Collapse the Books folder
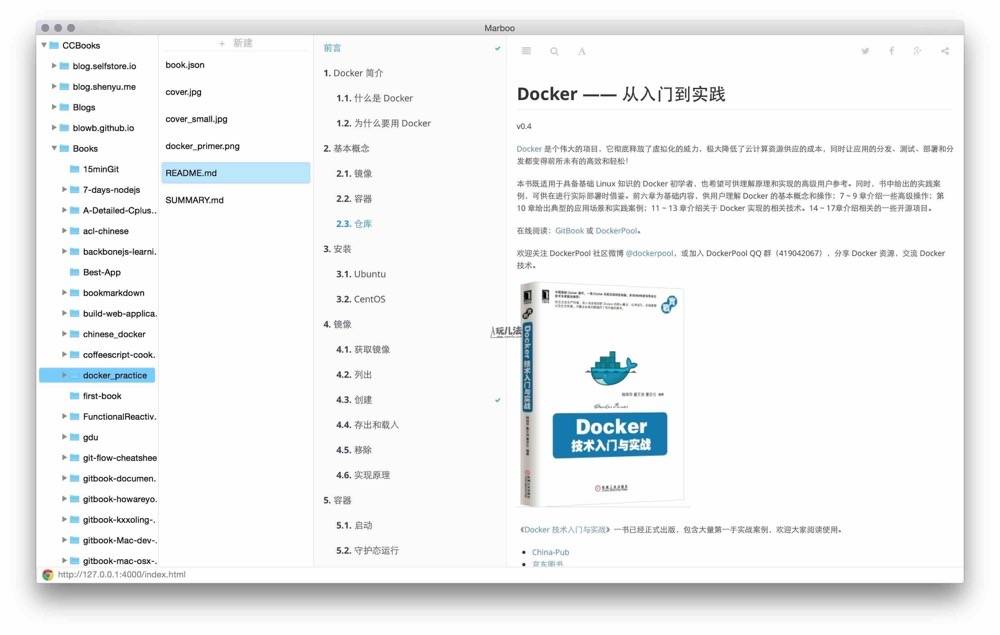The image size is (1000, 635). 54,149
